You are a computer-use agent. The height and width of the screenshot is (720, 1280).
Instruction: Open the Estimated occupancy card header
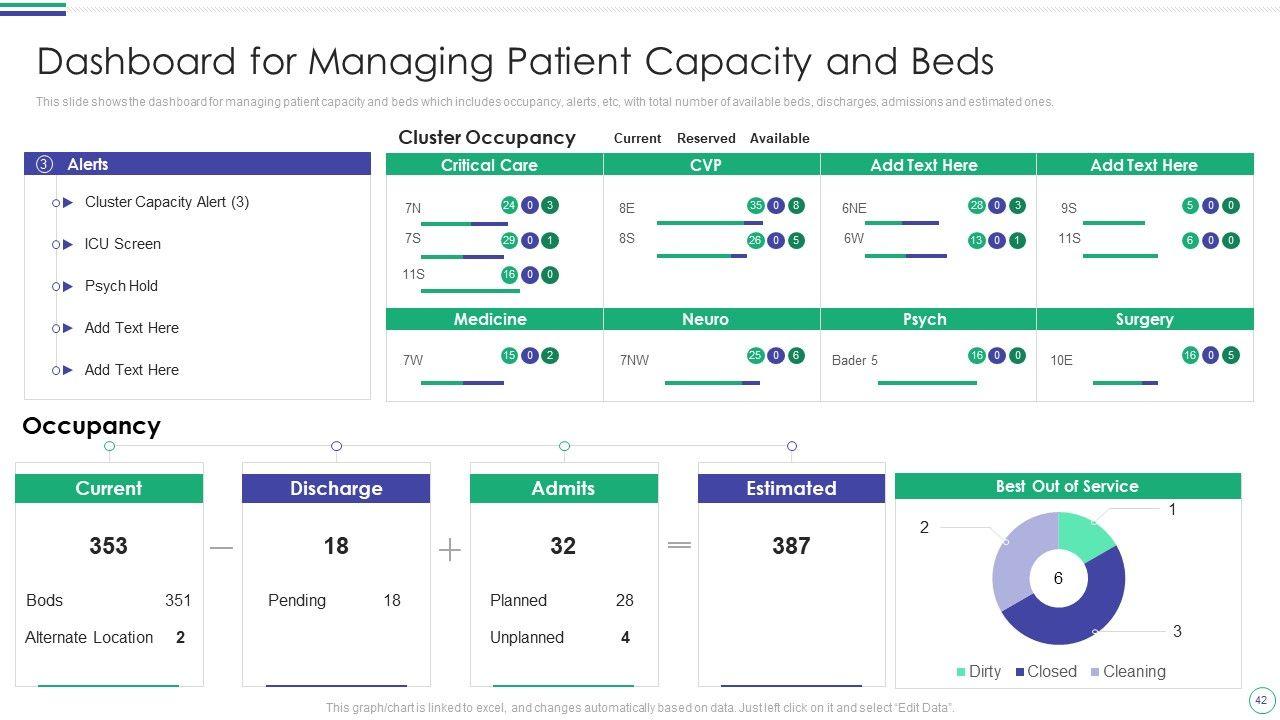coord(791,488)
